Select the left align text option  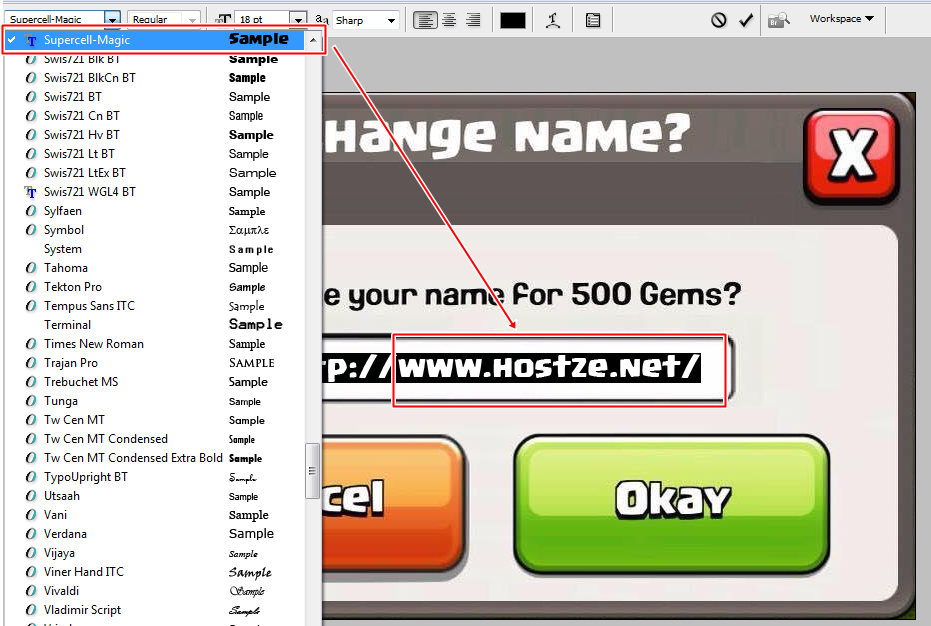click(x=424, y=19)
